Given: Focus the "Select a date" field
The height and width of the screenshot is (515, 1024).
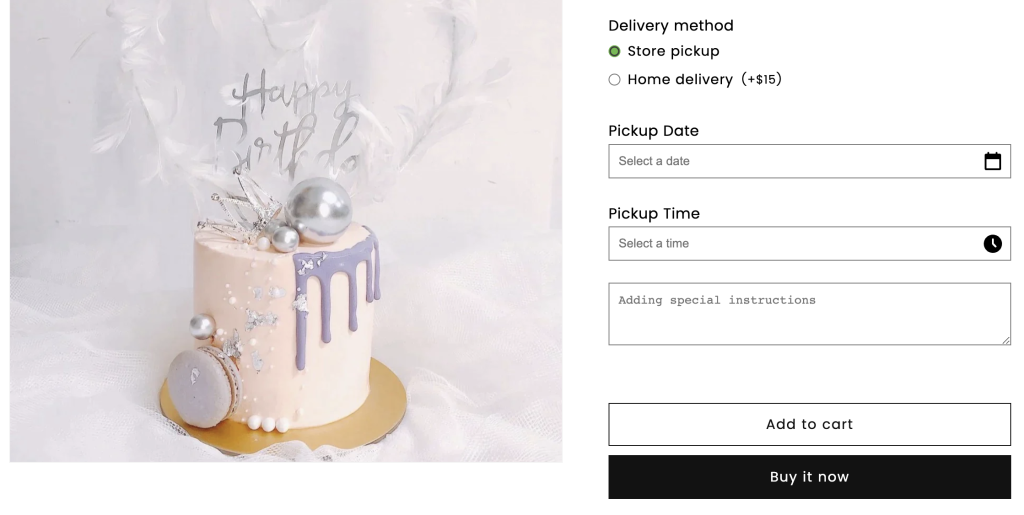Looking at the screenshot, I should point(809,161).
